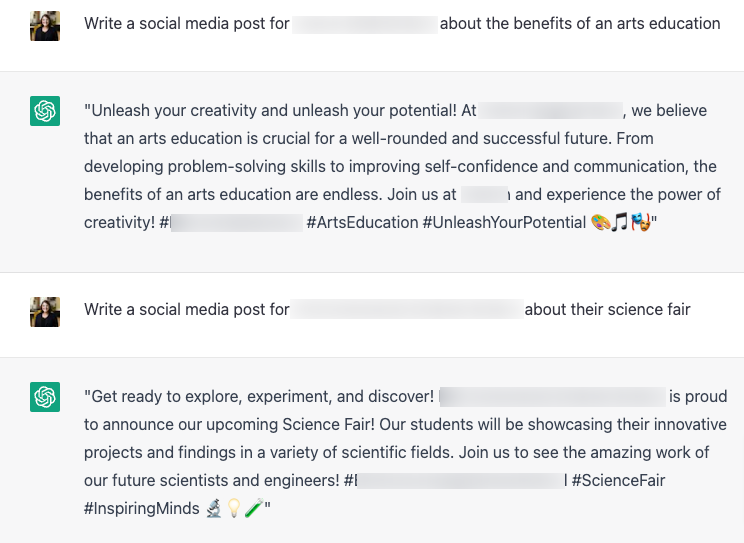Image resolution: width=744 pixels, height=543 pixels.
Task: Click the ChatGPT logo beside the science fair reply
Action: [x=45, y=397]
